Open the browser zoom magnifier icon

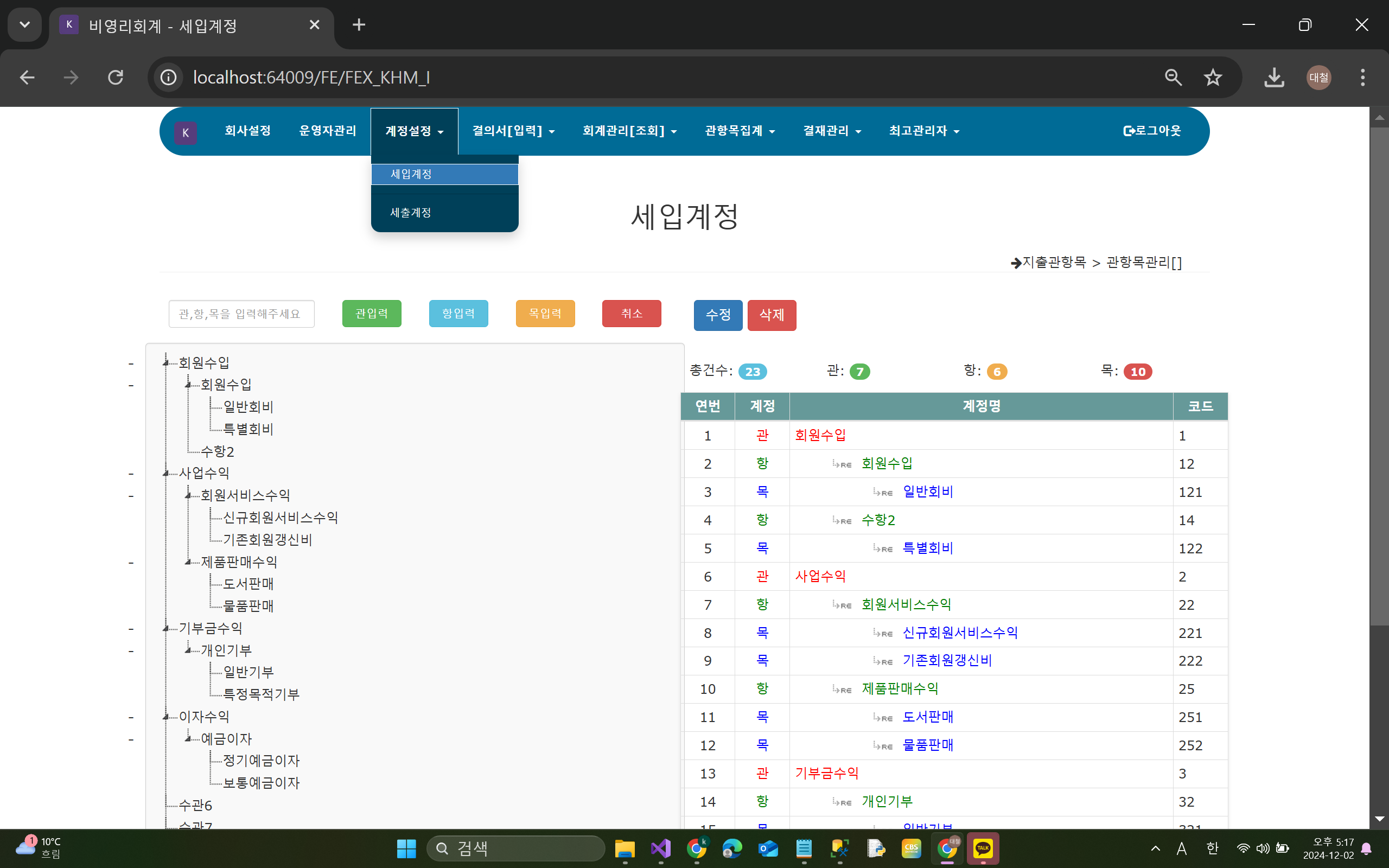coord(1173,77)
